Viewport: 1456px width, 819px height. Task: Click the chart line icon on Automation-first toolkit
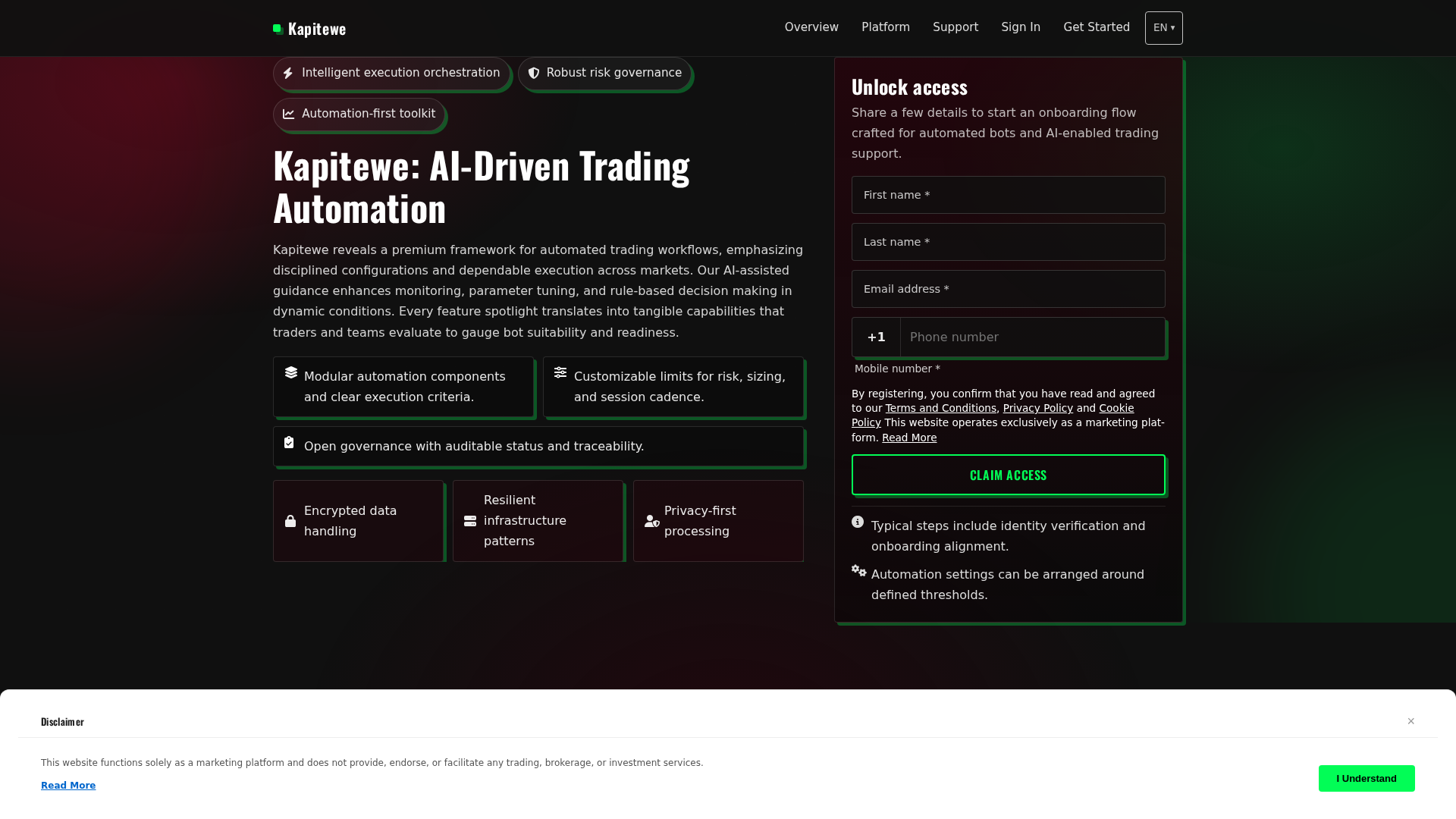click(289, 114)
